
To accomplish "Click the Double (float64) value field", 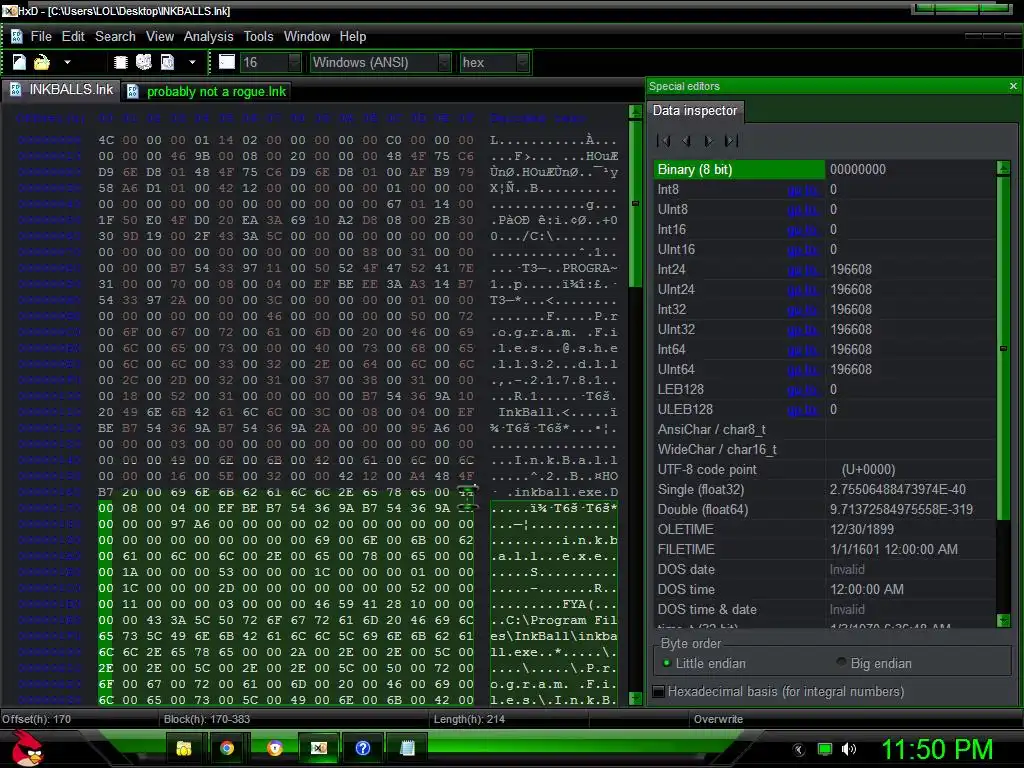I will [910, 509].
